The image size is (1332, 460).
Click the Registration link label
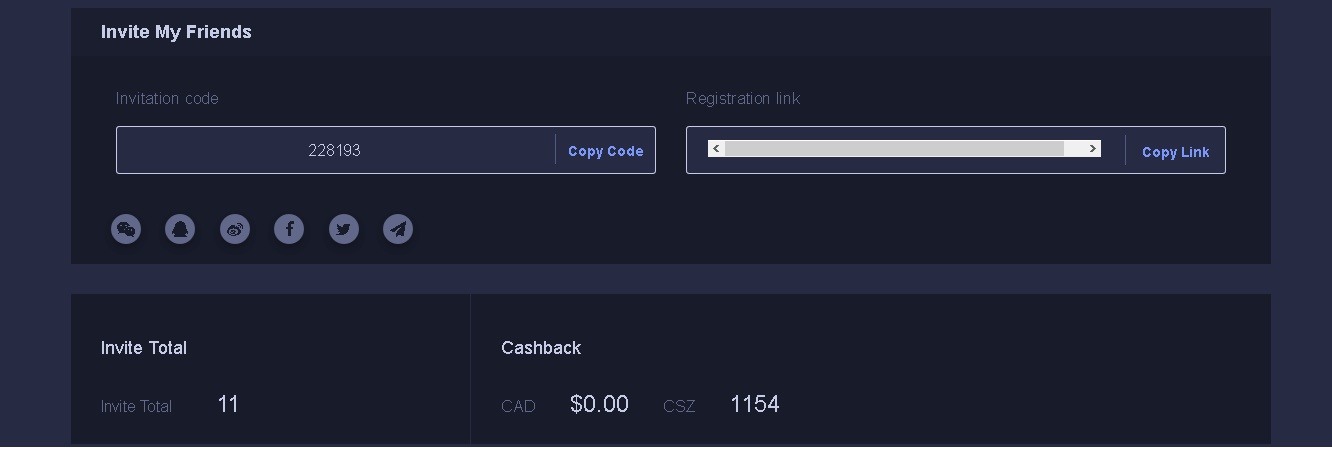[x=743, y=98]
